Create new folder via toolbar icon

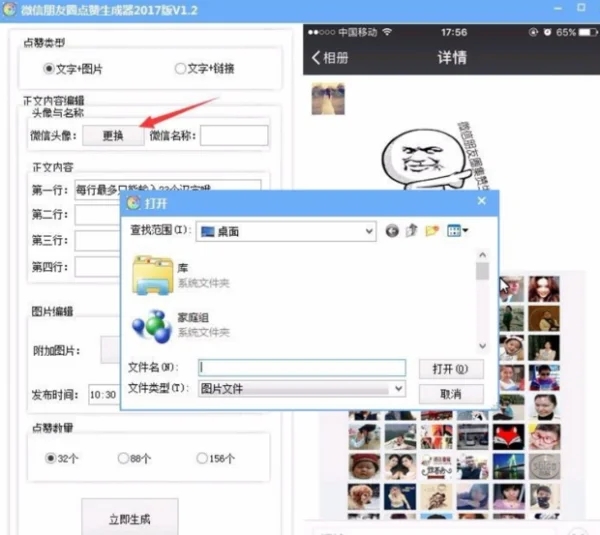(x=432, y=230)
